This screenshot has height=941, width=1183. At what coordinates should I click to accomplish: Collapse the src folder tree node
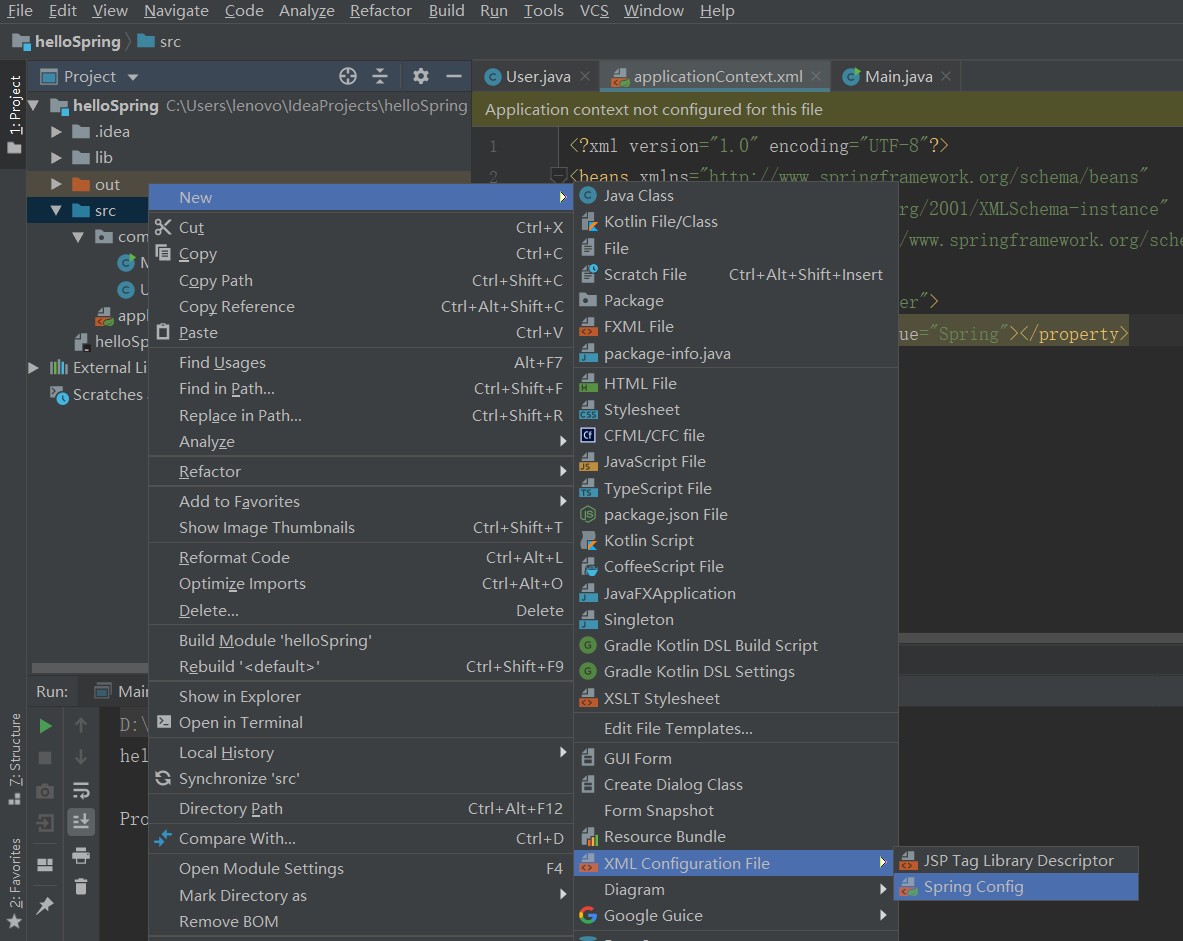pyautogui.click(x=56, y=211)
